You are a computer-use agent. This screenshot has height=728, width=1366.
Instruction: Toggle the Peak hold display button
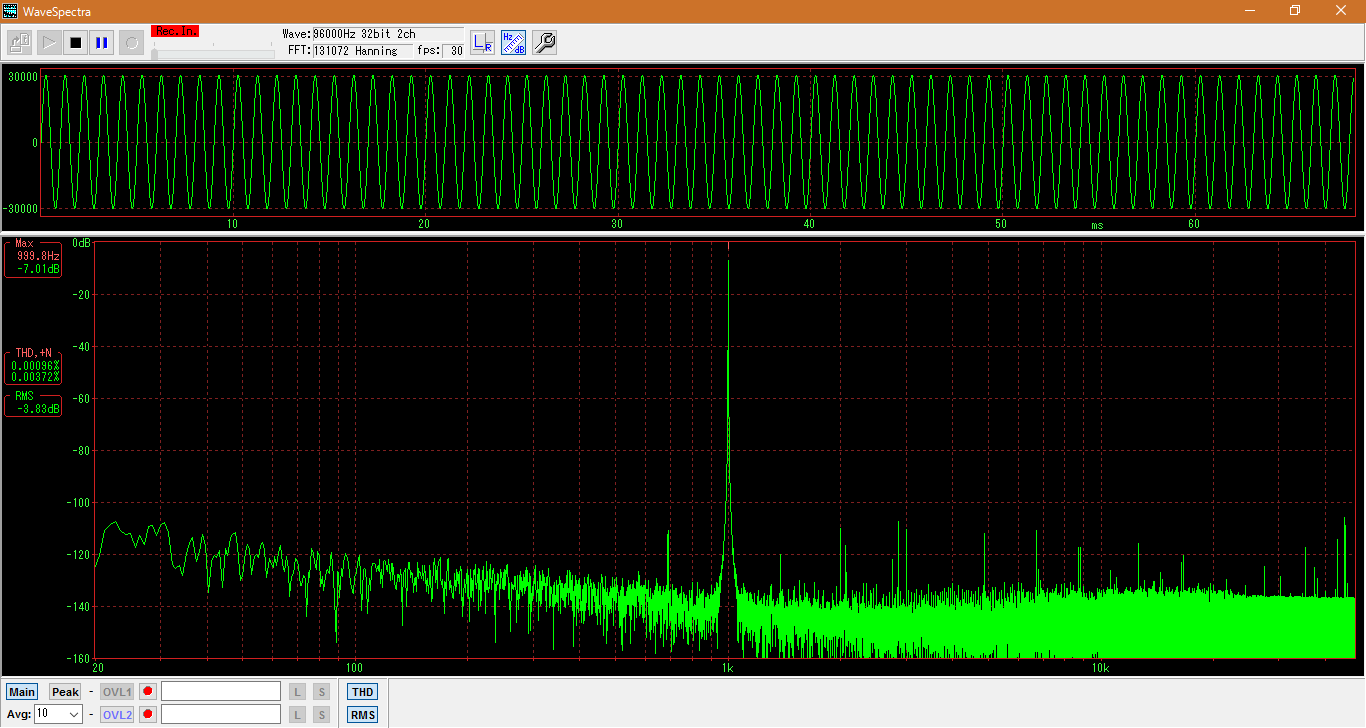[65, 692]
